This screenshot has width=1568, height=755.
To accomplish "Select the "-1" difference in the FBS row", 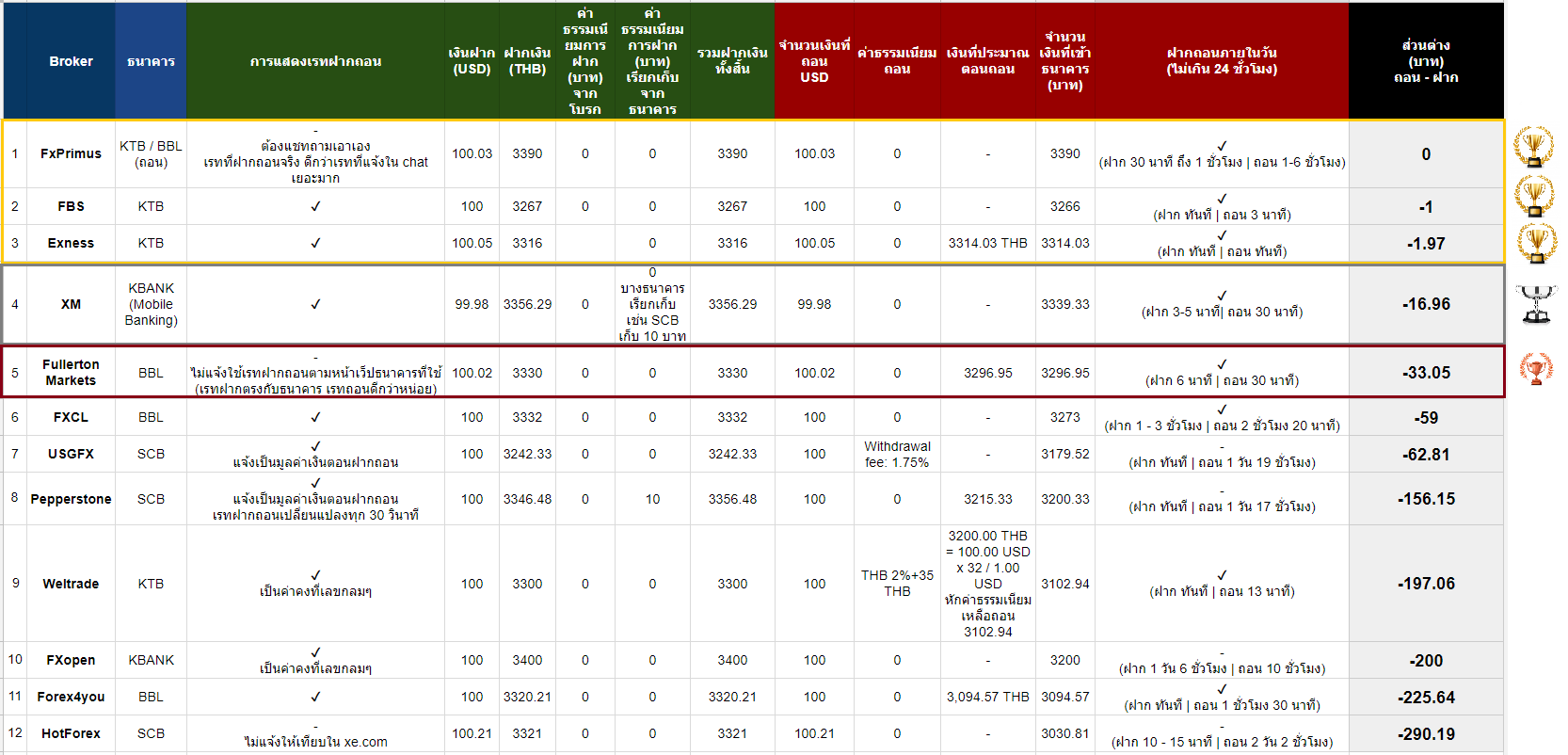I will click(x=1426, y=207).
